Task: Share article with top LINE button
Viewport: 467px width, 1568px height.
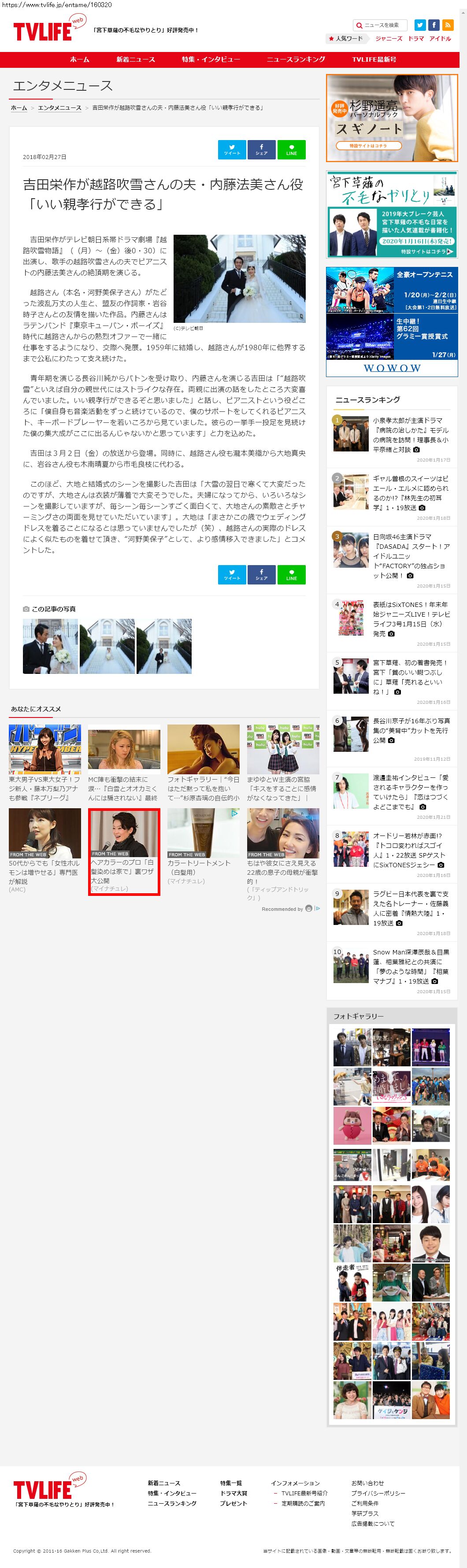Action: coord(291,150)
